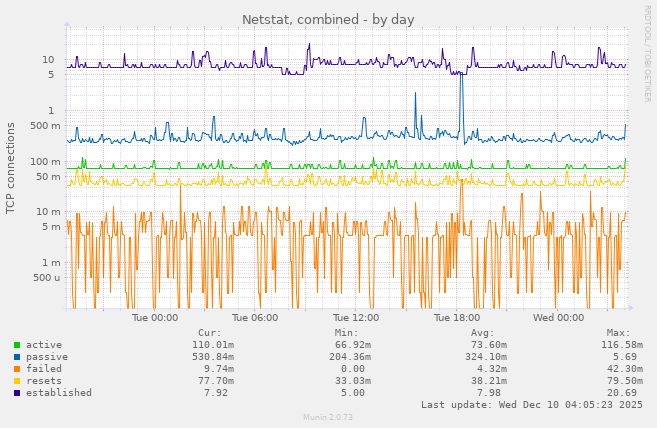Click active minimum value 66.92m
Screen dimensions: 657x428
tap(352, 345)
